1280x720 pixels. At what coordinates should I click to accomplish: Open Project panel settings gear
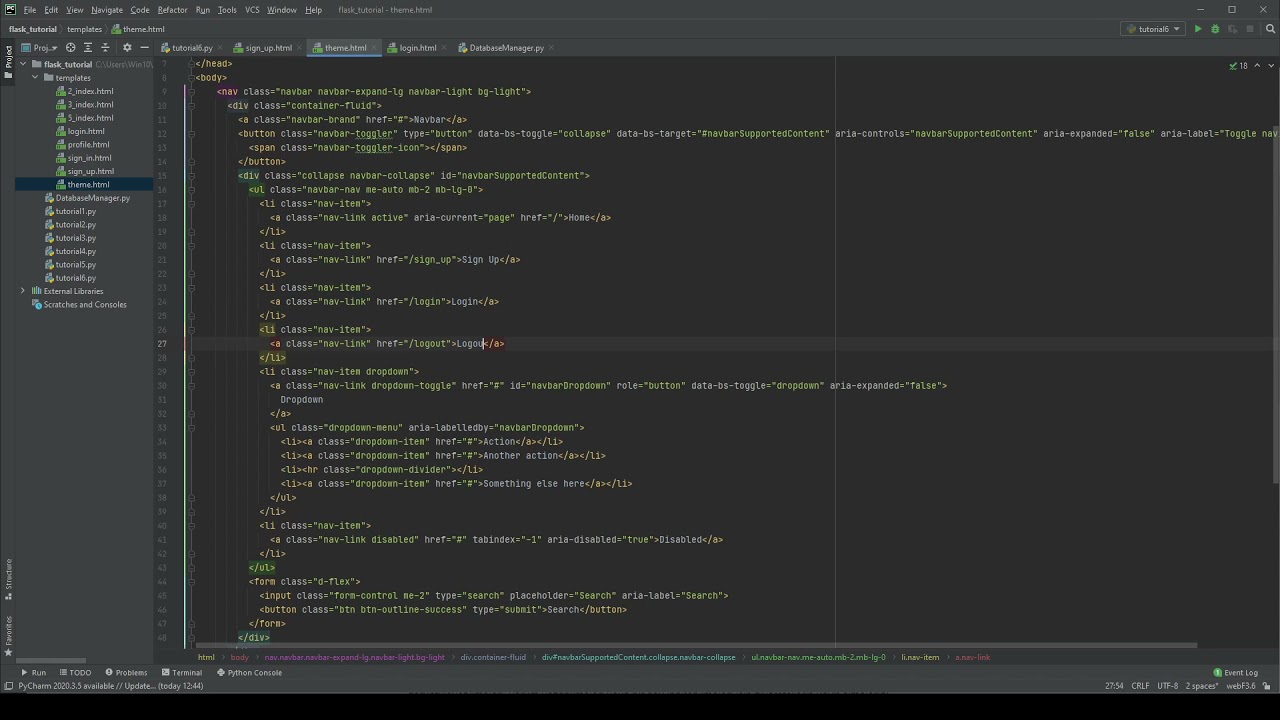point(126,47)
